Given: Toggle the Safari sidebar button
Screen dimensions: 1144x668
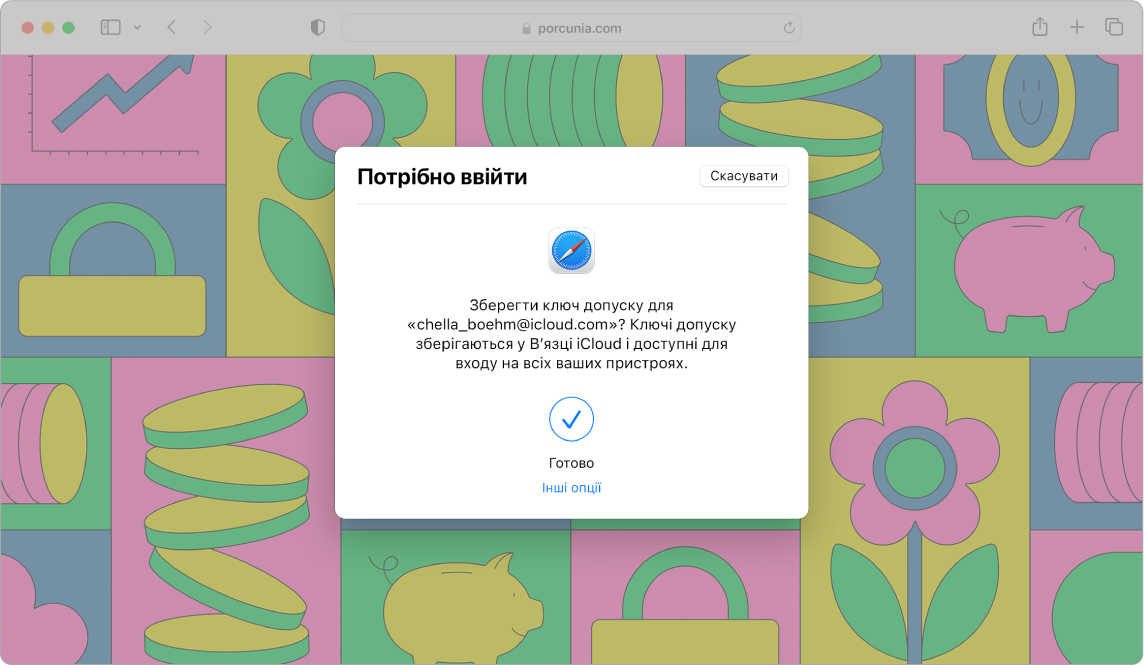Looking at the screenshot, I should (110, 28).
